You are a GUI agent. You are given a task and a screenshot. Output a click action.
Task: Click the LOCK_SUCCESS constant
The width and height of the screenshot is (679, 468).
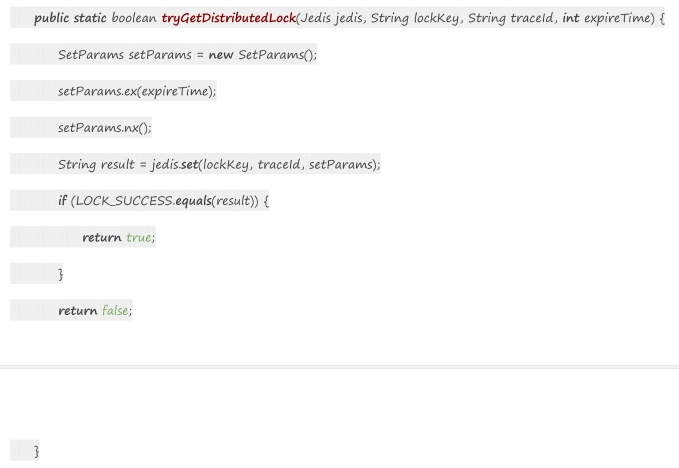(x=122, y=201)
